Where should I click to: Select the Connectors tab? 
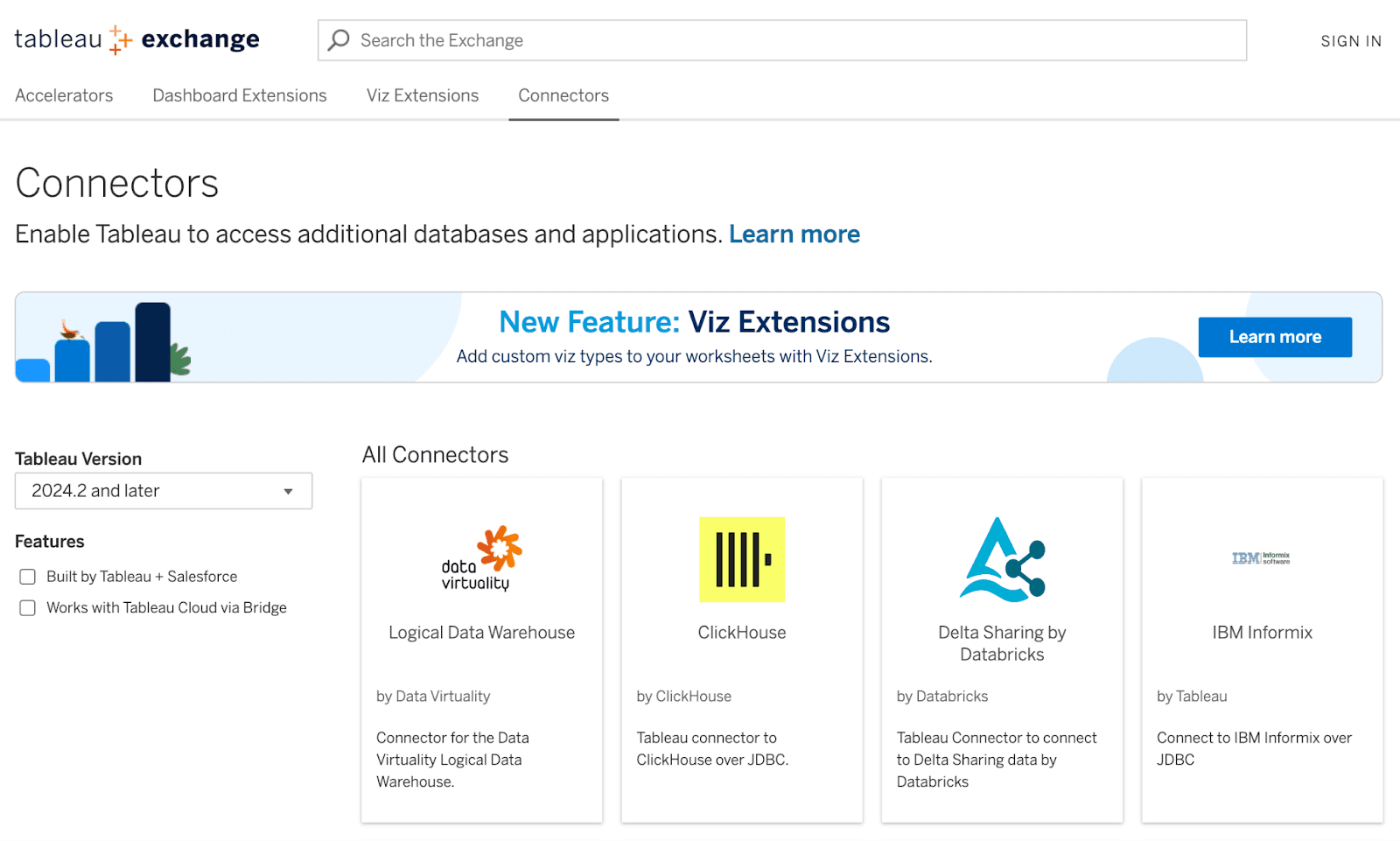tap(563, 95)
